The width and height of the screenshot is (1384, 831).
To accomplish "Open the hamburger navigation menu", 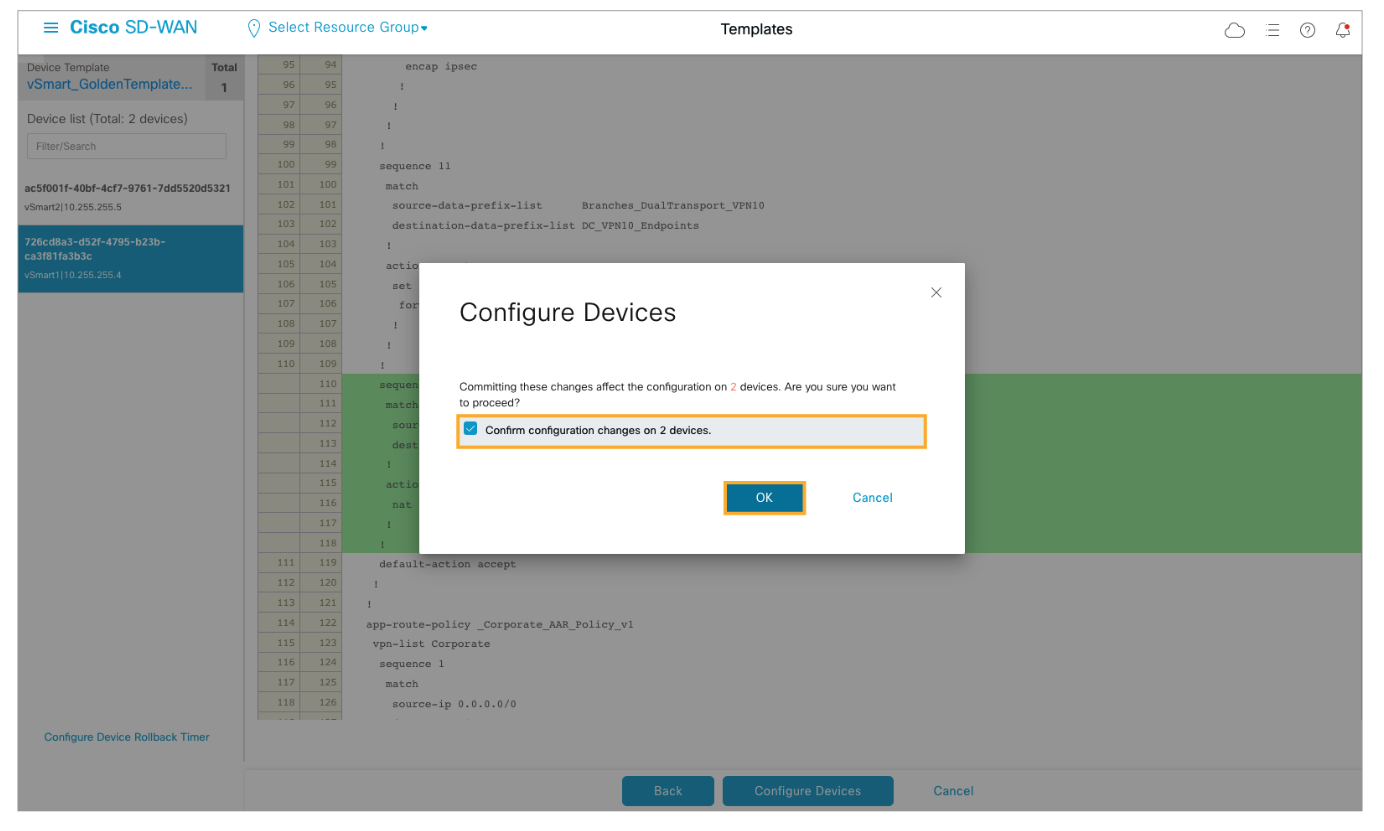I will [50, 28].
